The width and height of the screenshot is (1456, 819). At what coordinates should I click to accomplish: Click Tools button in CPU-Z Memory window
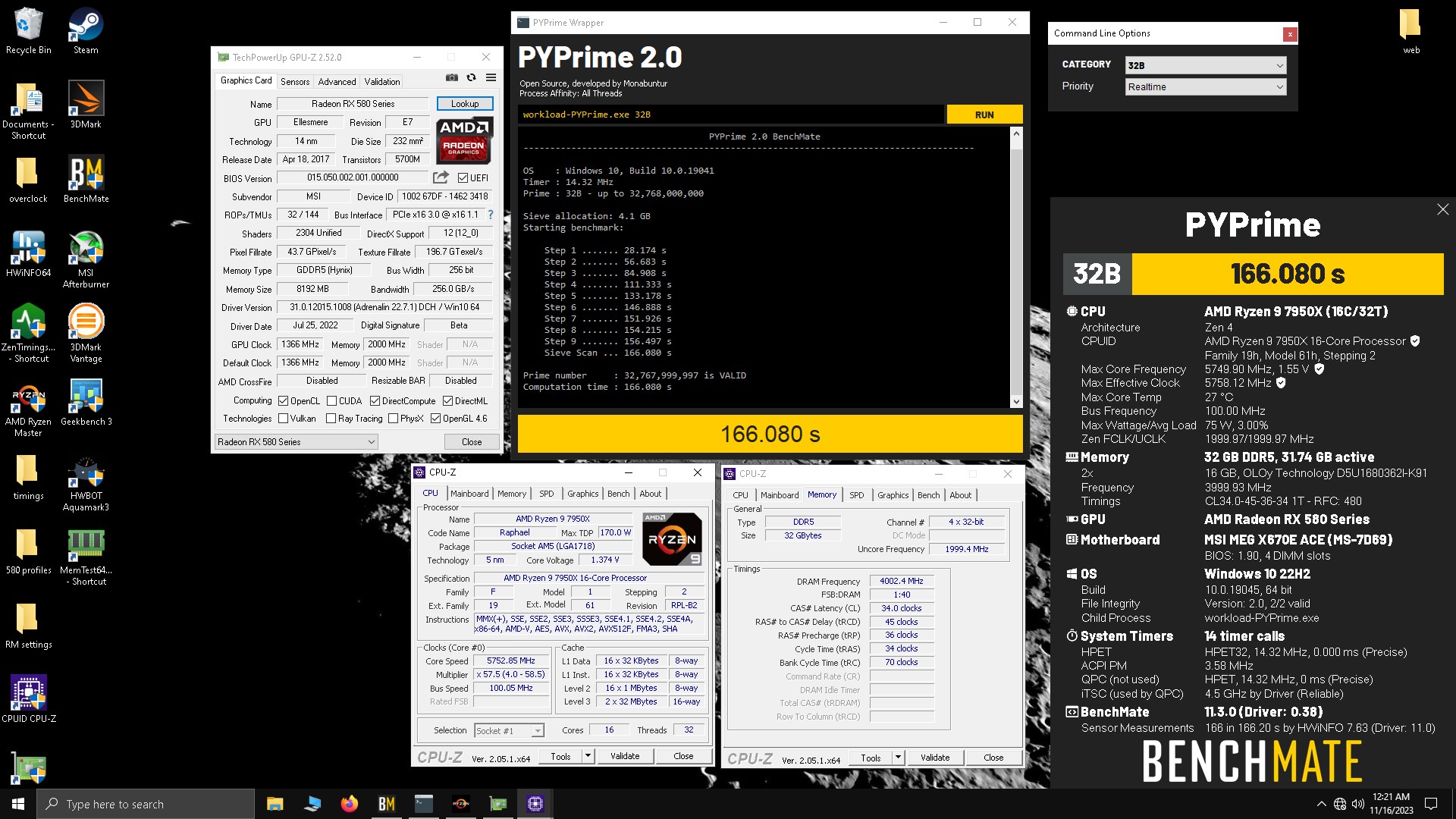(x=871, y=758)
